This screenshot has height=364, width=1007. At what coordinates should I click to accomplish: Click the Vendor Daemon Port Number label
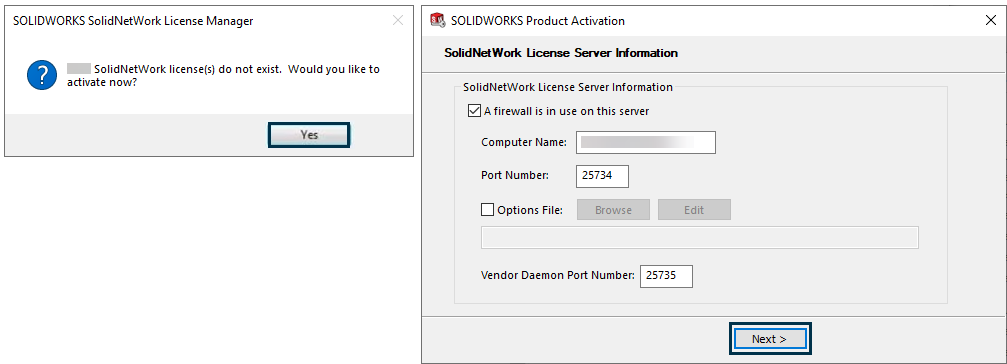click(x=557, y=275)
